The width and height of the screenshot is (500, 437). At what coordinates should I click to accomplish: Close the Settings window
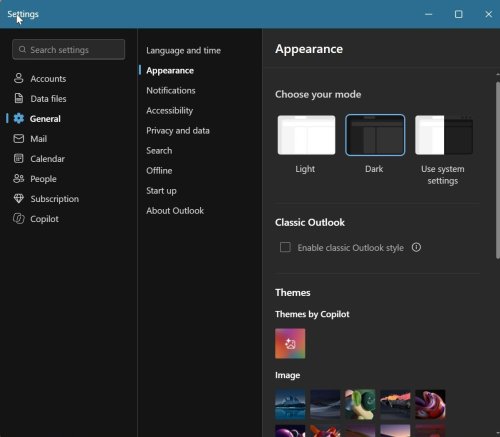pyautogui.click(x=488, y=14)
